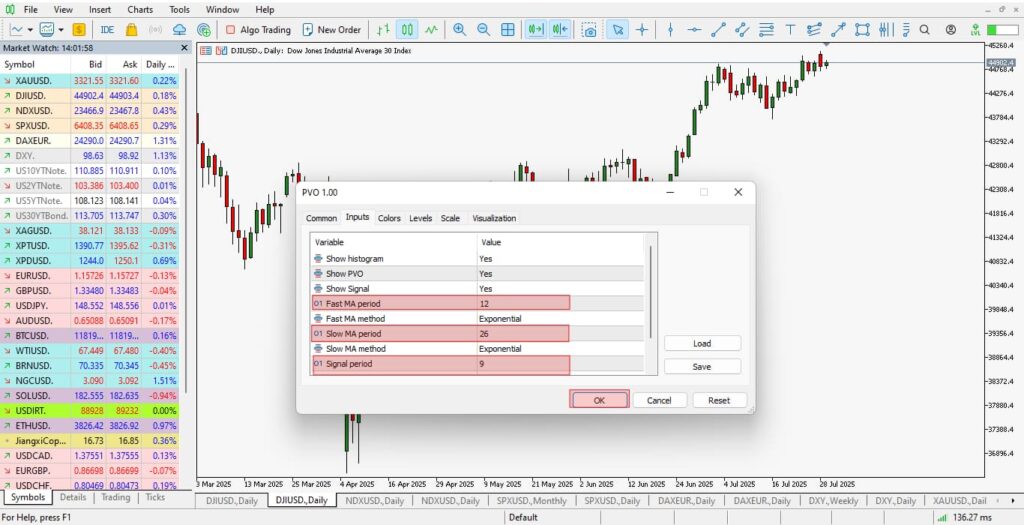Select the crosshair tool
This screenshot has width=1024, height=525.
click(642, 29)
